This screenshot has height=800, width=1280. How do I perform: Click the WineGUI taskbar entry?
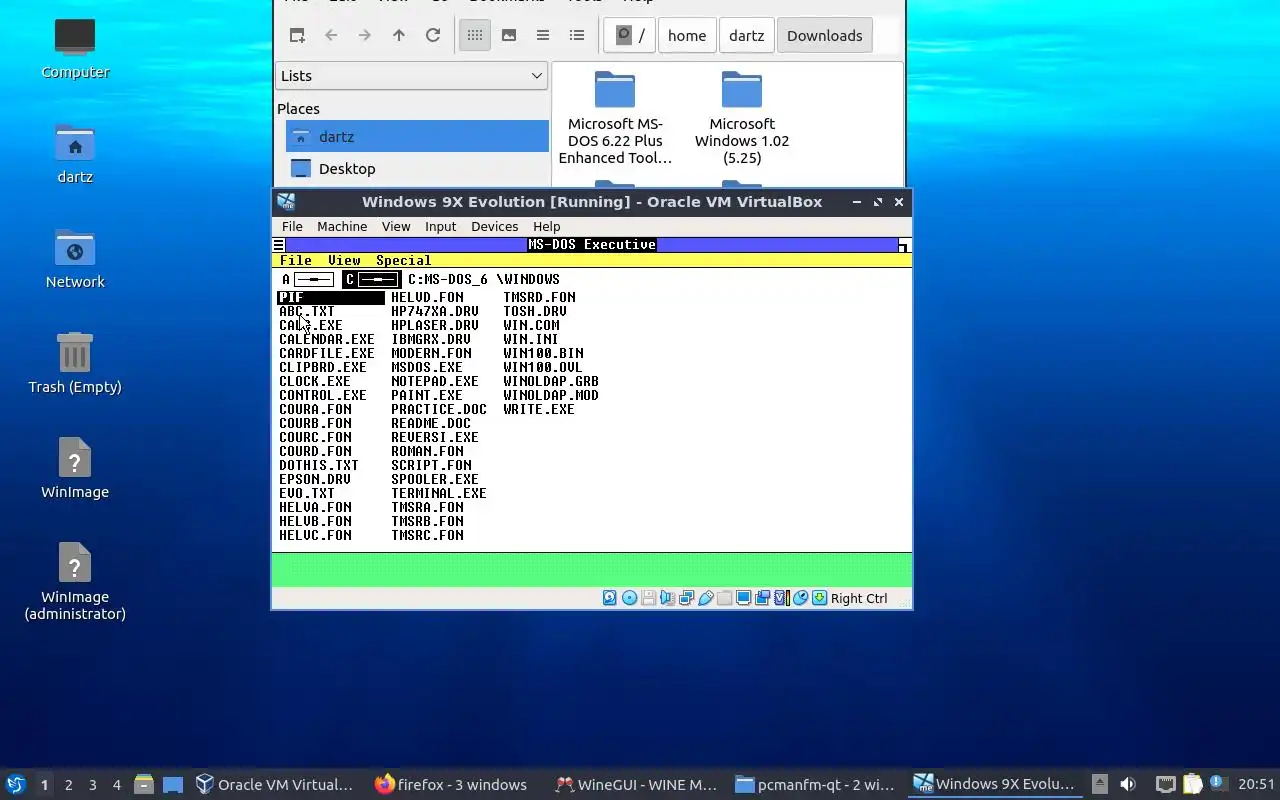pyautogui.click(x=636, y=784)
